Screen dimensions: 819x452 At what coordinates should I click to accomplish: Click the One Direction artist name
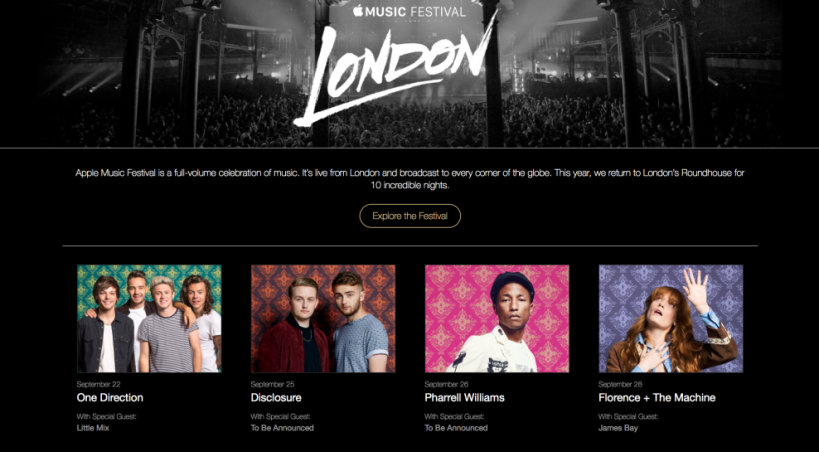click(x=112, y=398)
